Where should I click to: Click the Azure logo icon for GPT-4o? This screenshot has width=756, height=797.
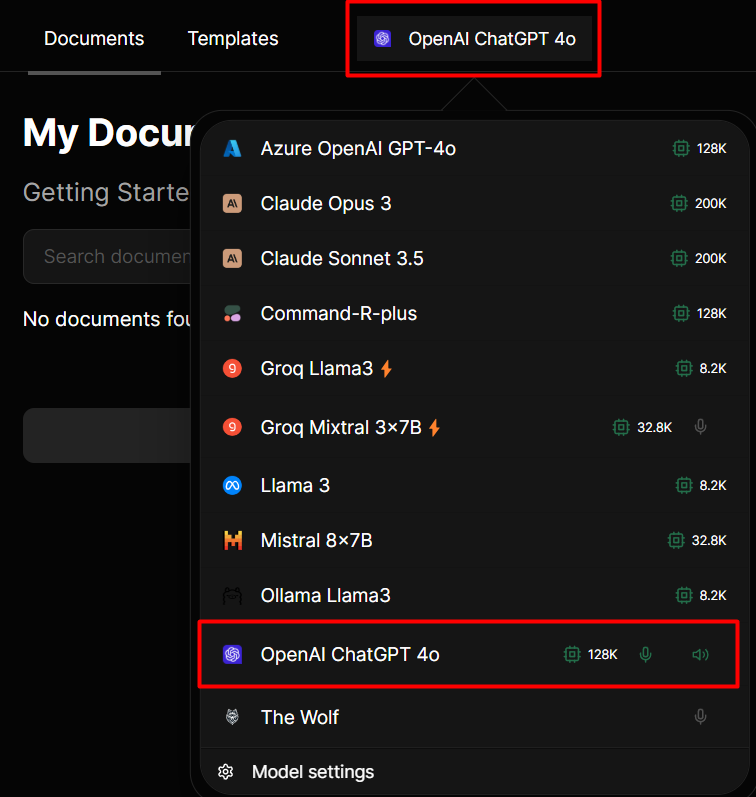pos(232,149)
